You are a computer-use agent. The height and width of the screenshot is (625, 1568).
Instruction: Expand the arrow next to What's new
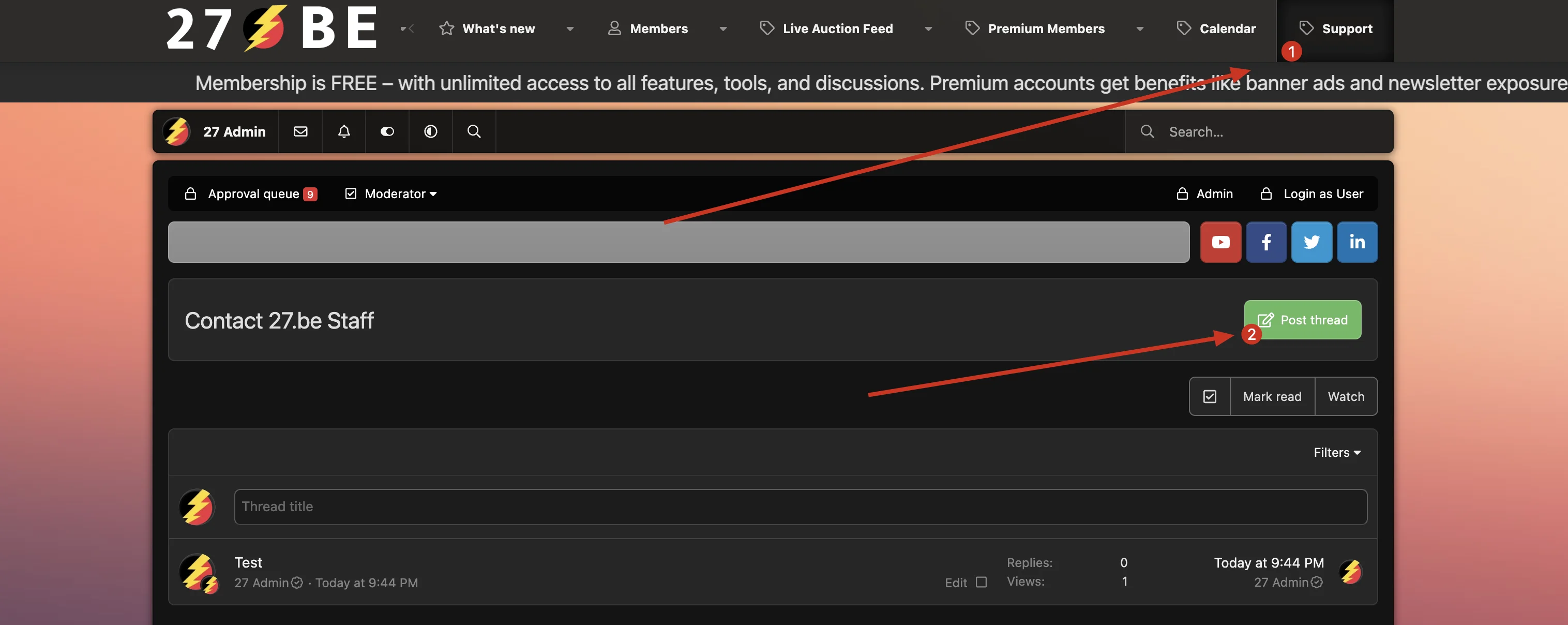click(570, 28)
